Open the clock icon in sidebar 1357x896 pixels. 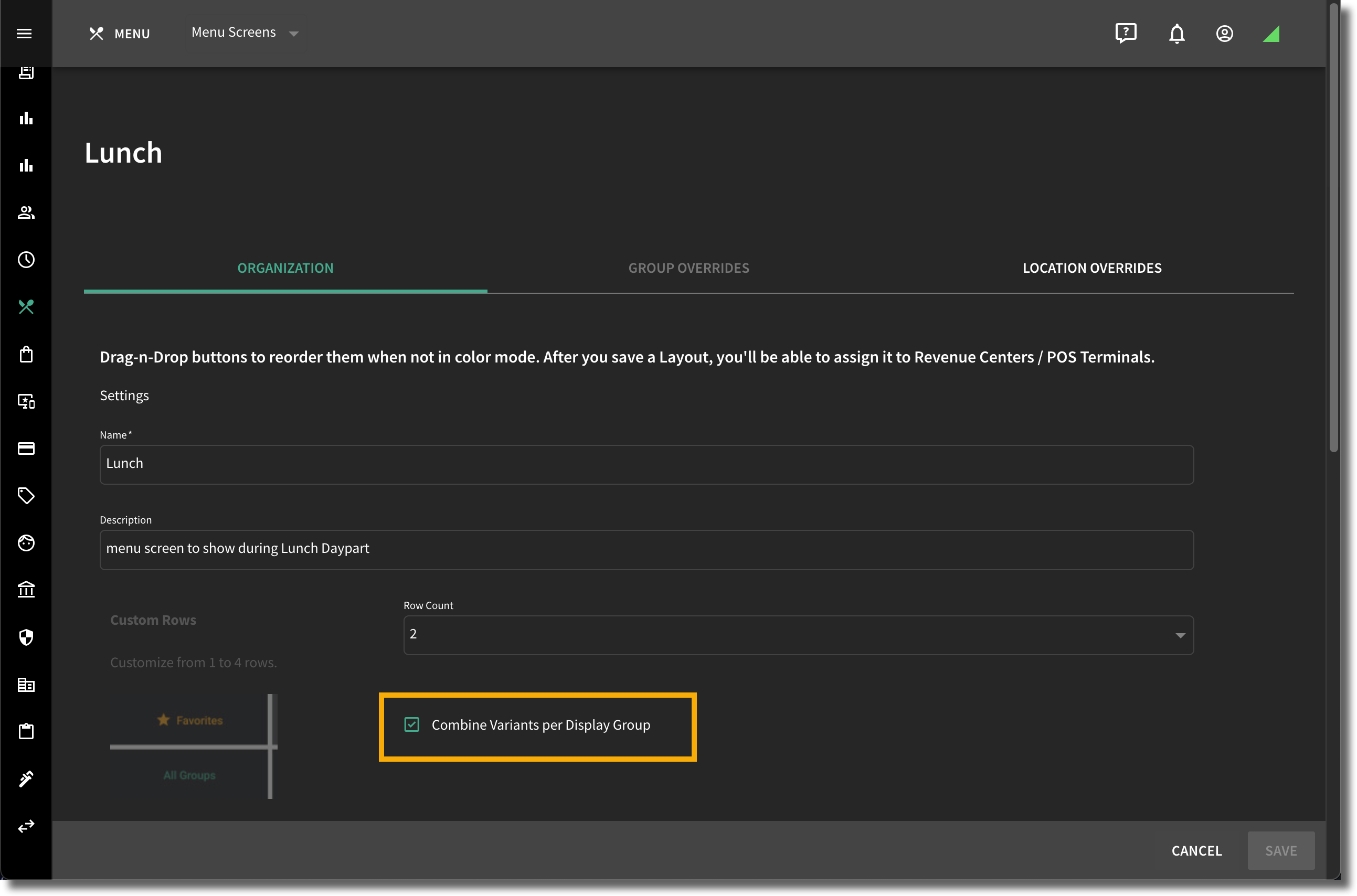pyautogui.click(x=26, y=260)
